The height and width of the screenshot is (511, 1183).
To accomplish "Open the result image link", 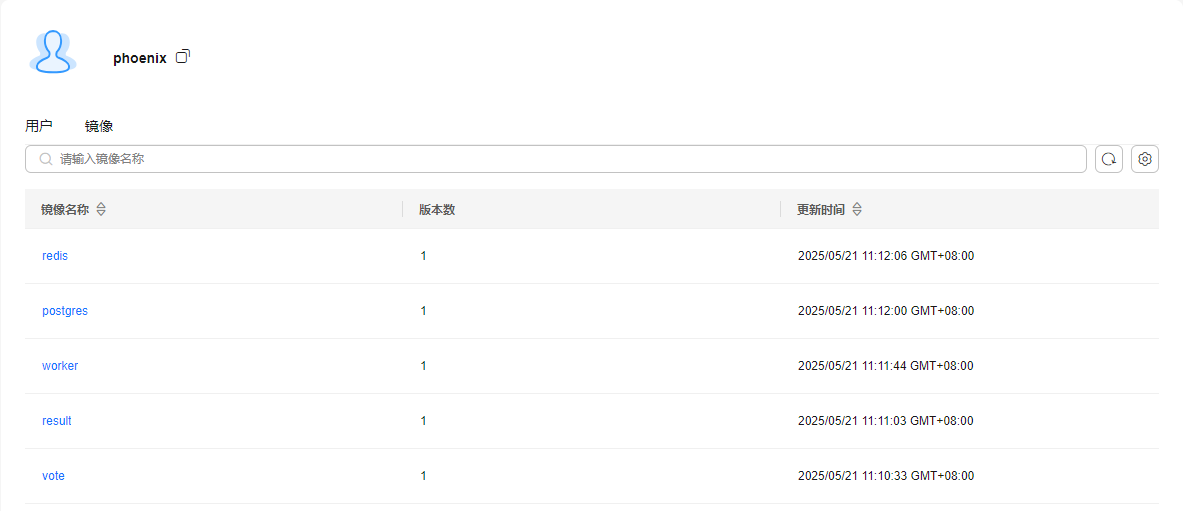I will [57, 421].
